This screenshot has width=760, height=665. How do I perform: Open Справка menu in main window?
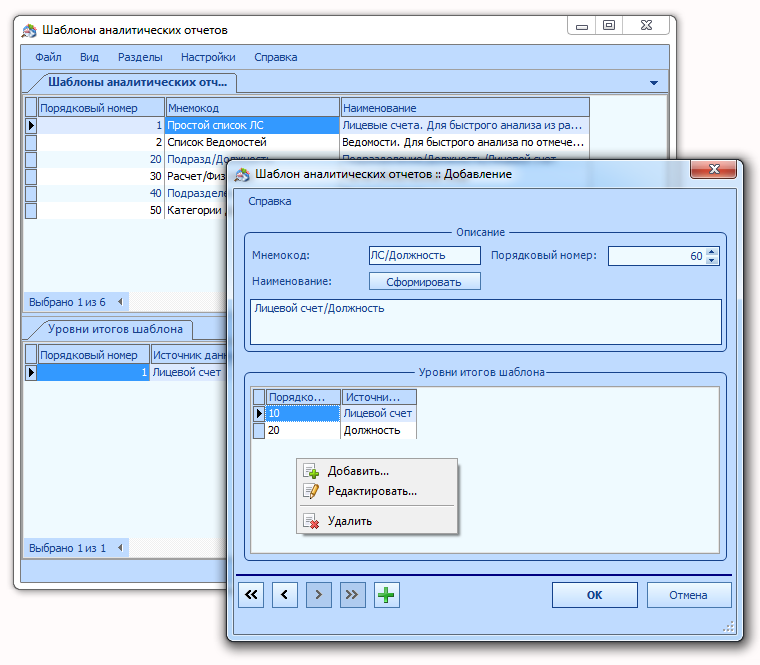276,57
